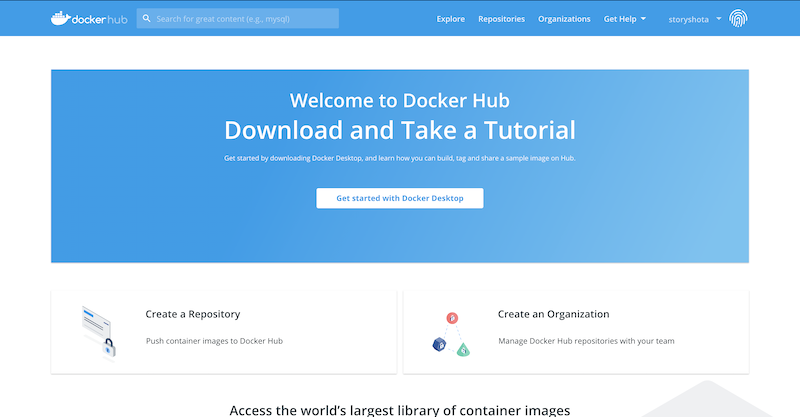Click the fingerprint avatar icon
Image resolution: width=800 pixels, height=417 pixels.
tap(738, 18)
